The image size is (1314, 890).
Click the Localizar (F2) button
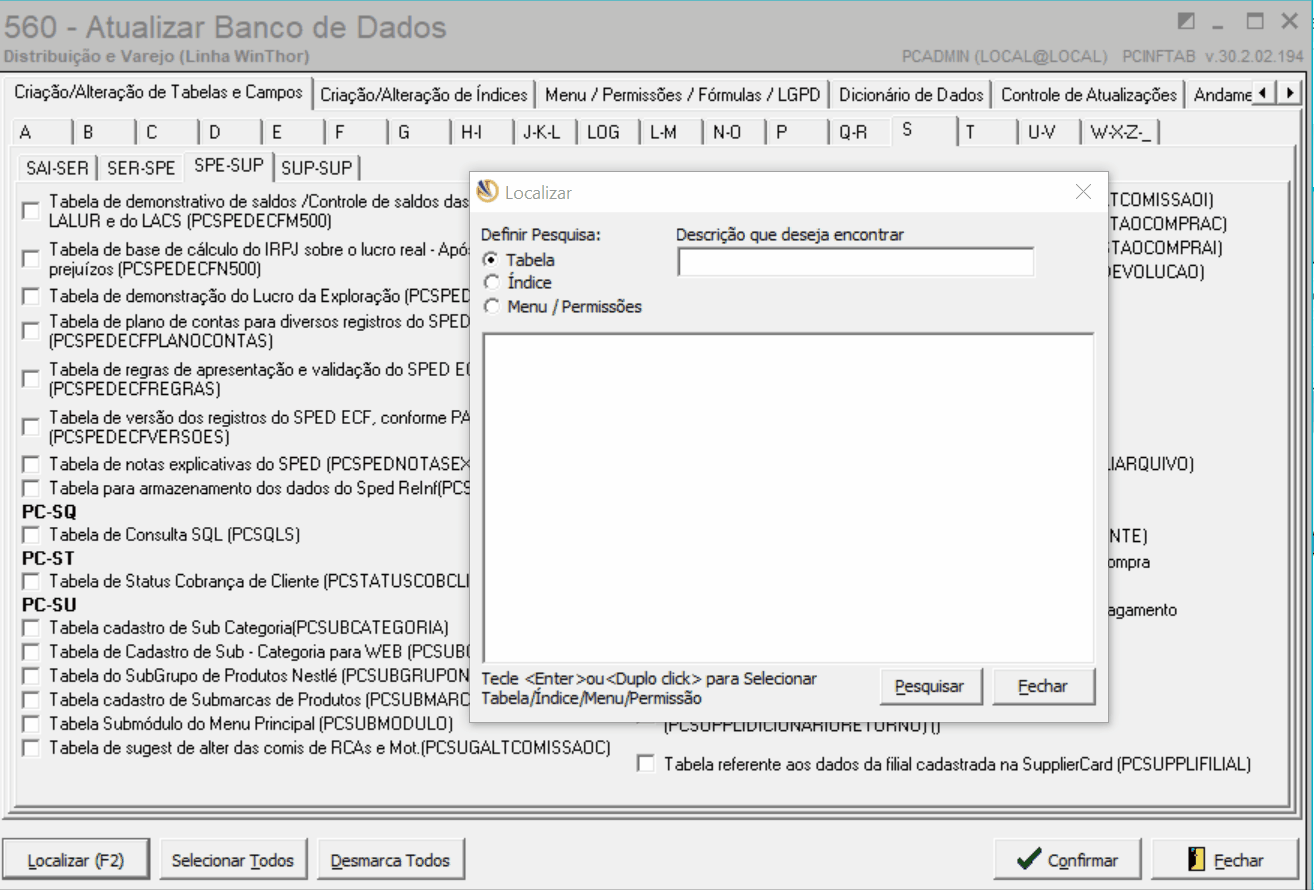(x=76, y=860)
